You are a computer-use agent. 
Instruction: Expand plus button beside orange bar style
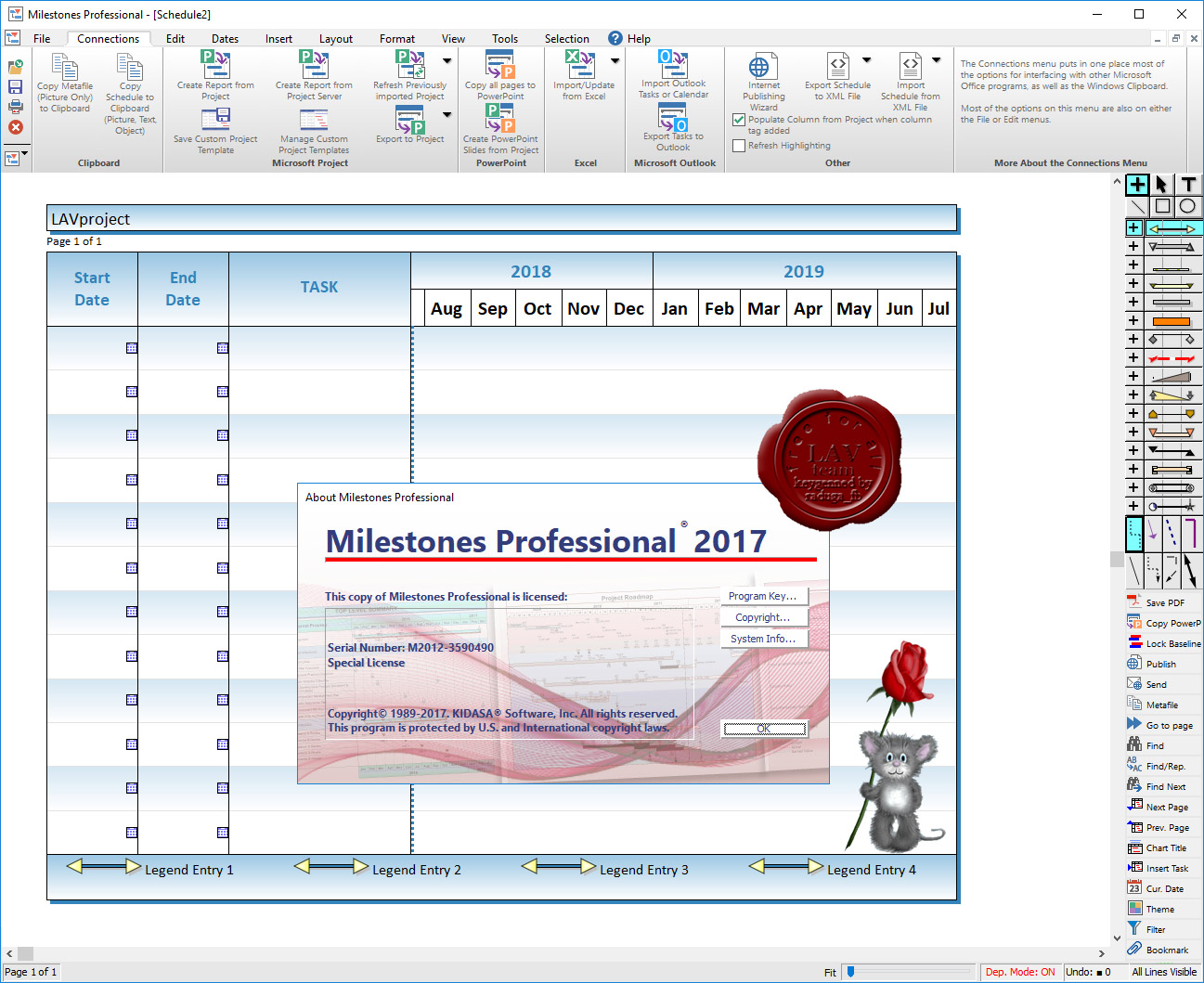coord(1133,320)
